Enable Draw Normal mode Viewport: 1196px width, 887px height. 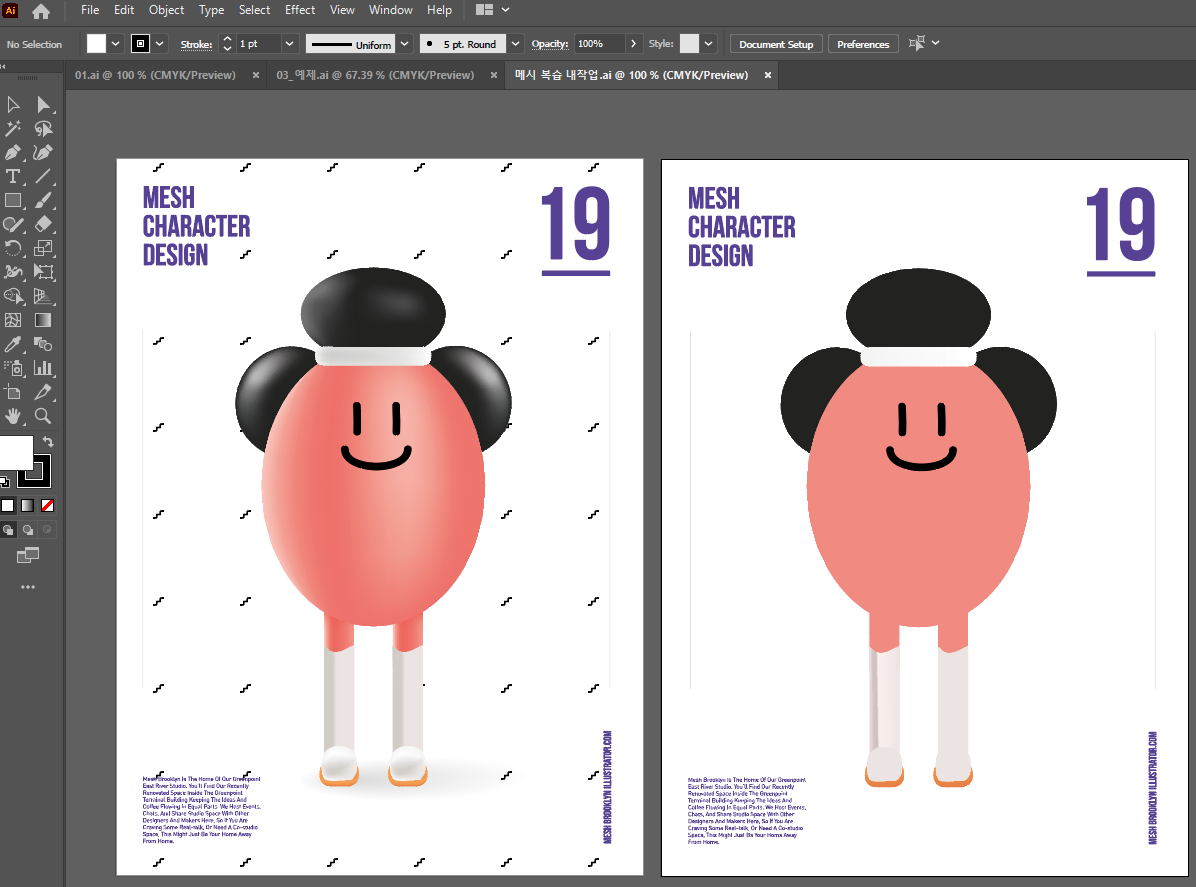[x=8, y=529]
